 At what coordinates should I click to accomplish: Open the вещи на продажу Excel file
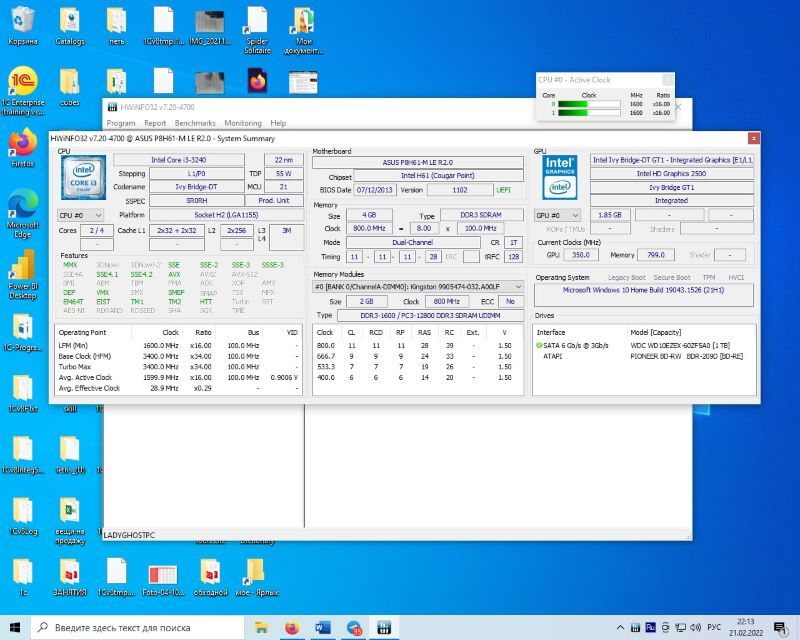69,520
